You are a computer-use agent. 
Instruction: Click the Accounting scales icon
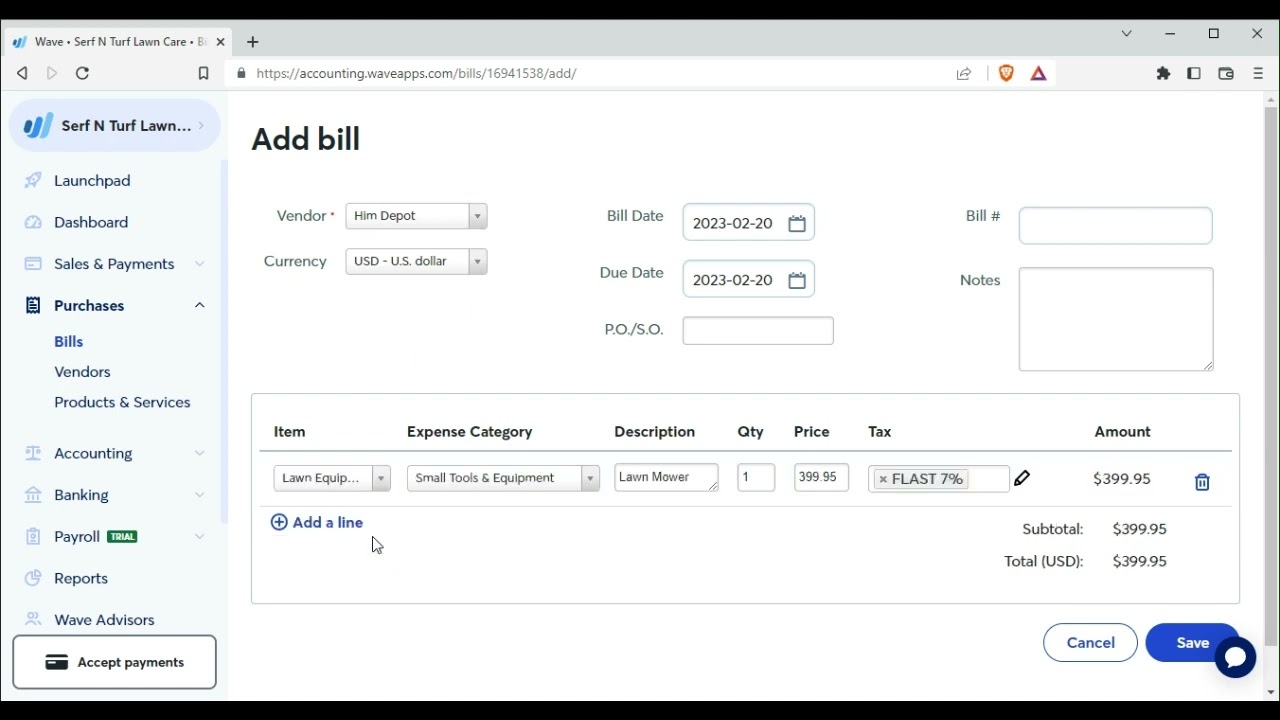point(33,453)
